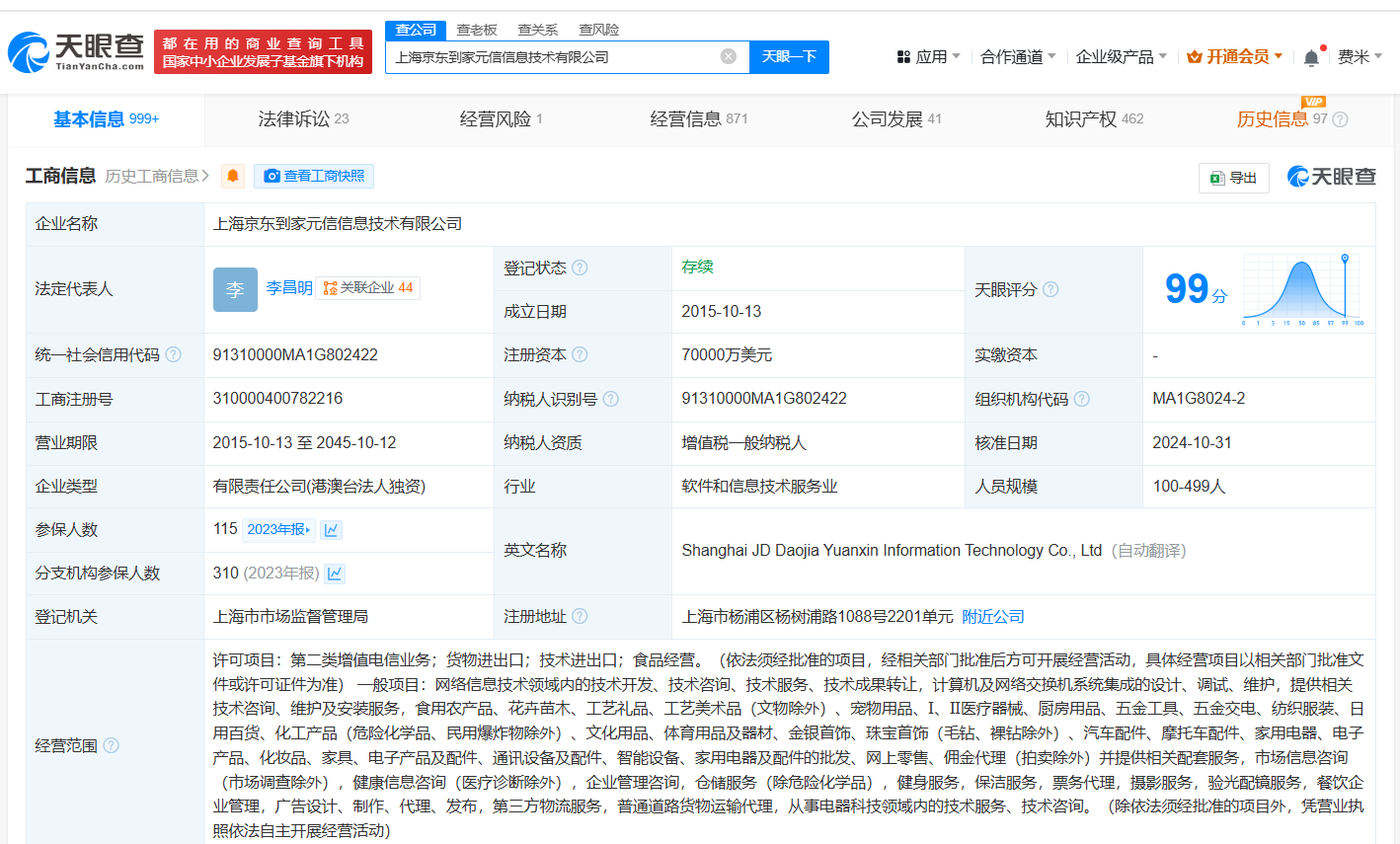1400x844 pixels.
Task: Click the English name Shanghai JD Daojia Yuanxin
Action: click(892, 551)
